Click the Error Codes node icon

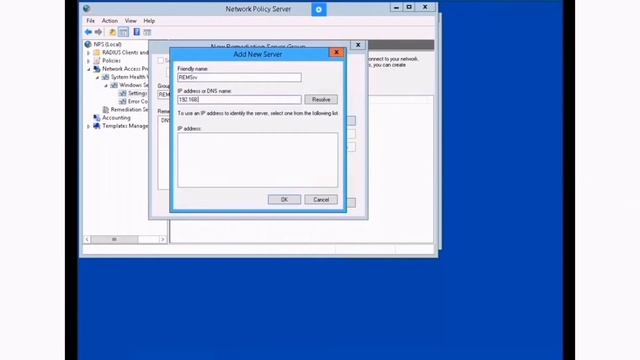122,101
